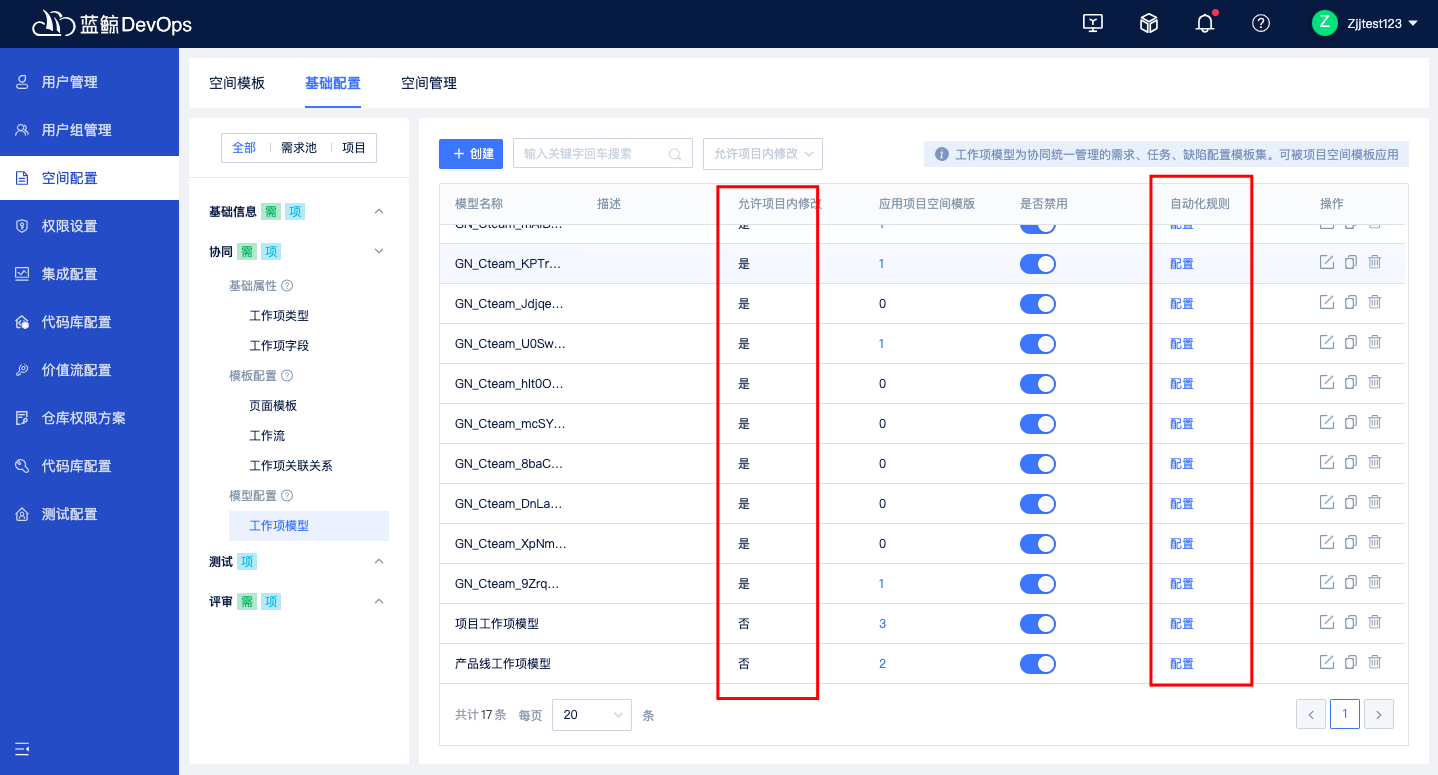Edit the GN_Cteam_9Zrq model
Image resolution: width=1438 pixels, height=775 pixels.
click(x=1327, y=582)
